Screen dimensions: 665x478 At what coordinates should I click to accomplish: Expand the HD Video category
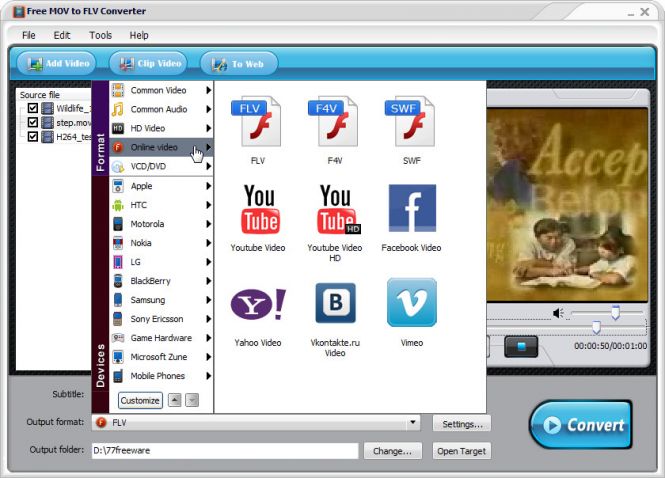[x=160, y=129]
